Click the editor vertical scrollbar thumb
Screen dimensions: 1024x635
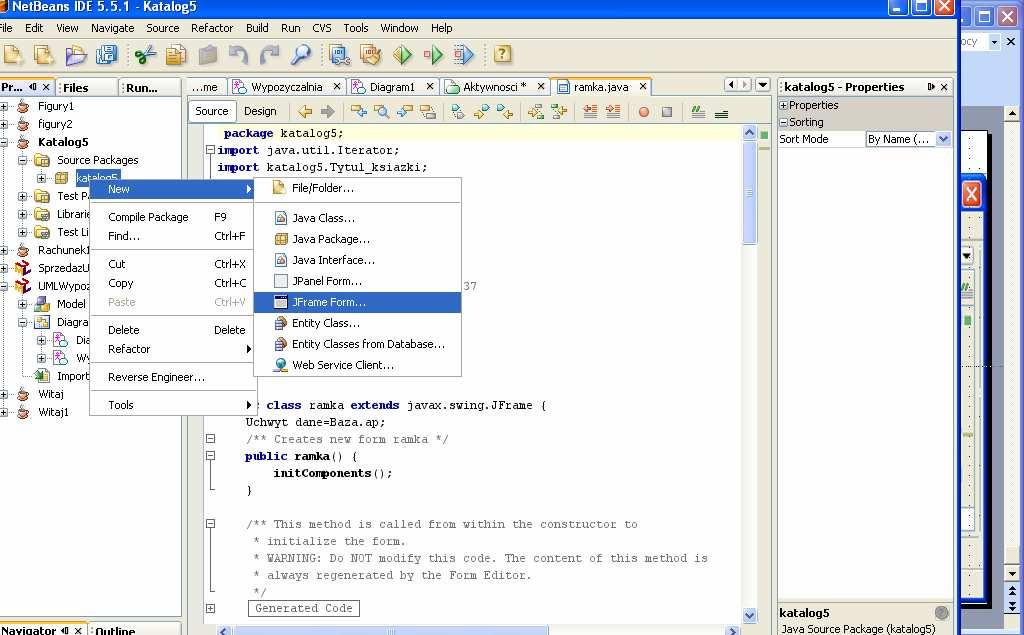pos(749,193)
